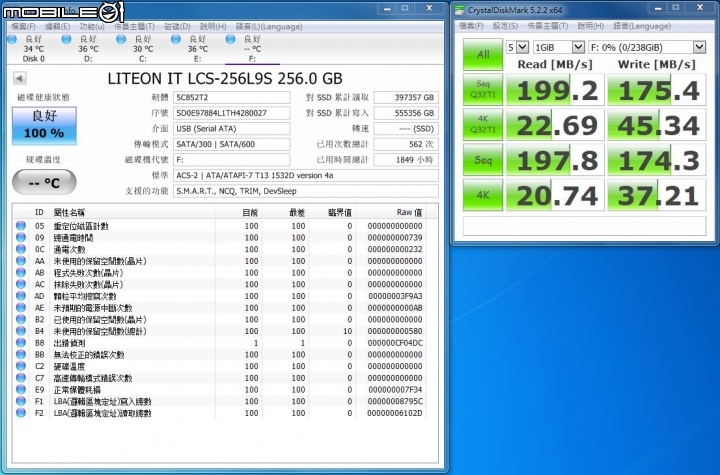Click raw value 000000CF04DC in B8 row
720x475 pixels.
click(x=395, y=343)
